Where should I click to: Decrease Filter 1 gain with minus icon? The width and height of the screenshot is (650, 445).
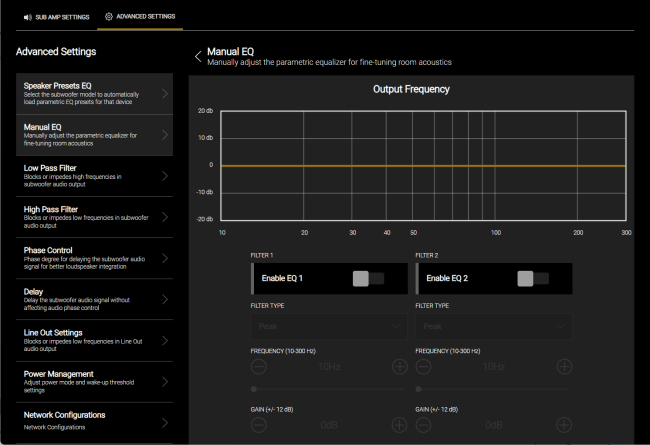click(259, 425)
